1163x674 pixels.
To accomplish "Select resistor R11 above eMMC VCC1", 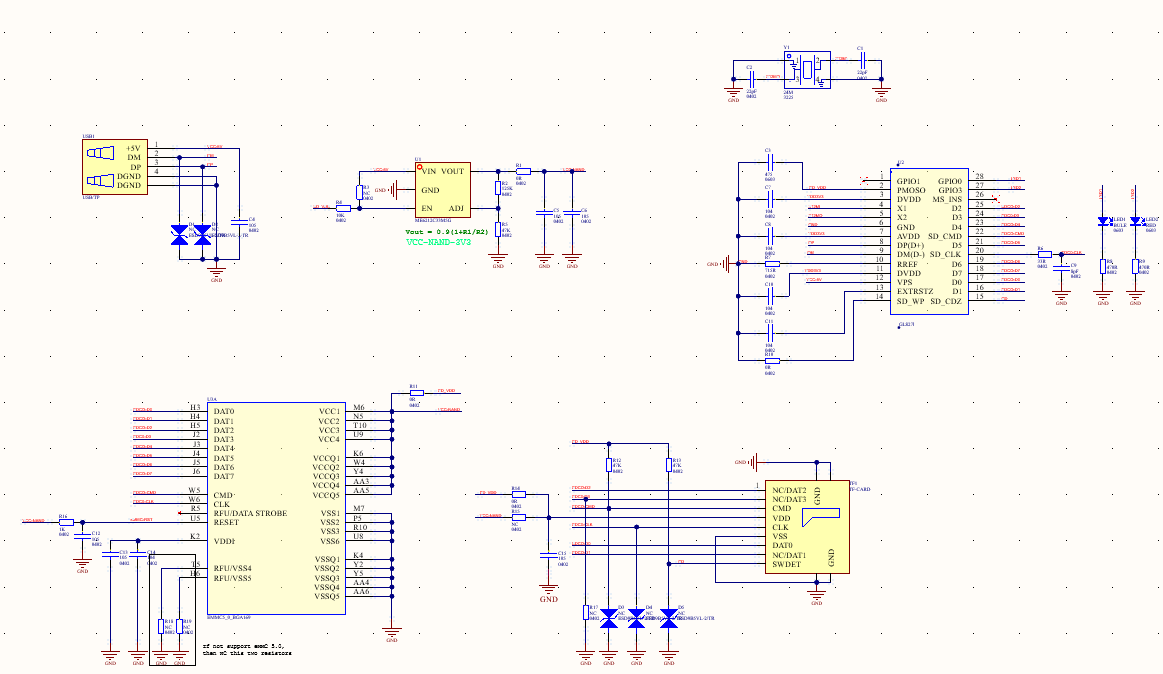I will pyautogui.click(x=416, y=392).
